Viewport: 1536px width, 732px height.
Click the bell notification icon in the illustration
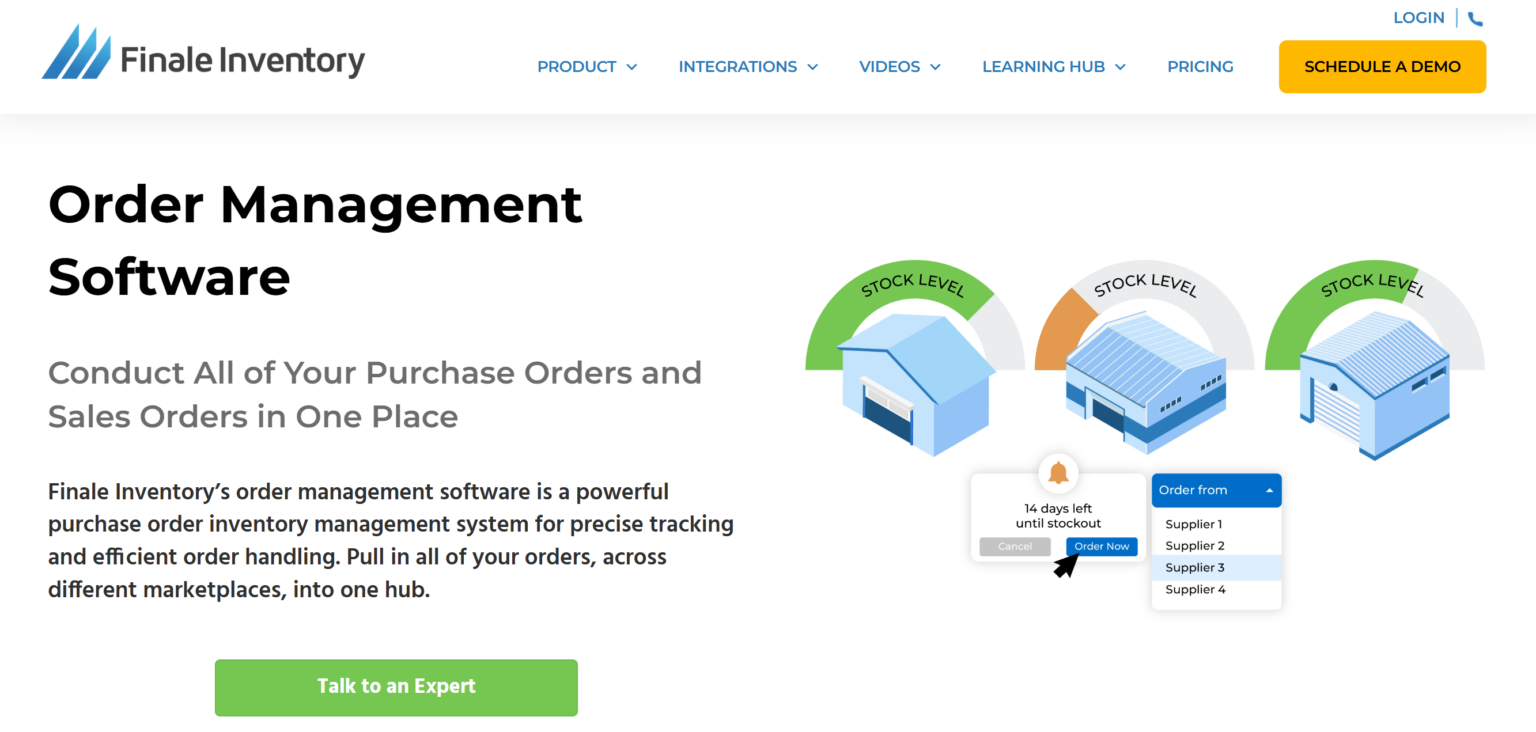coord(1058,472)
